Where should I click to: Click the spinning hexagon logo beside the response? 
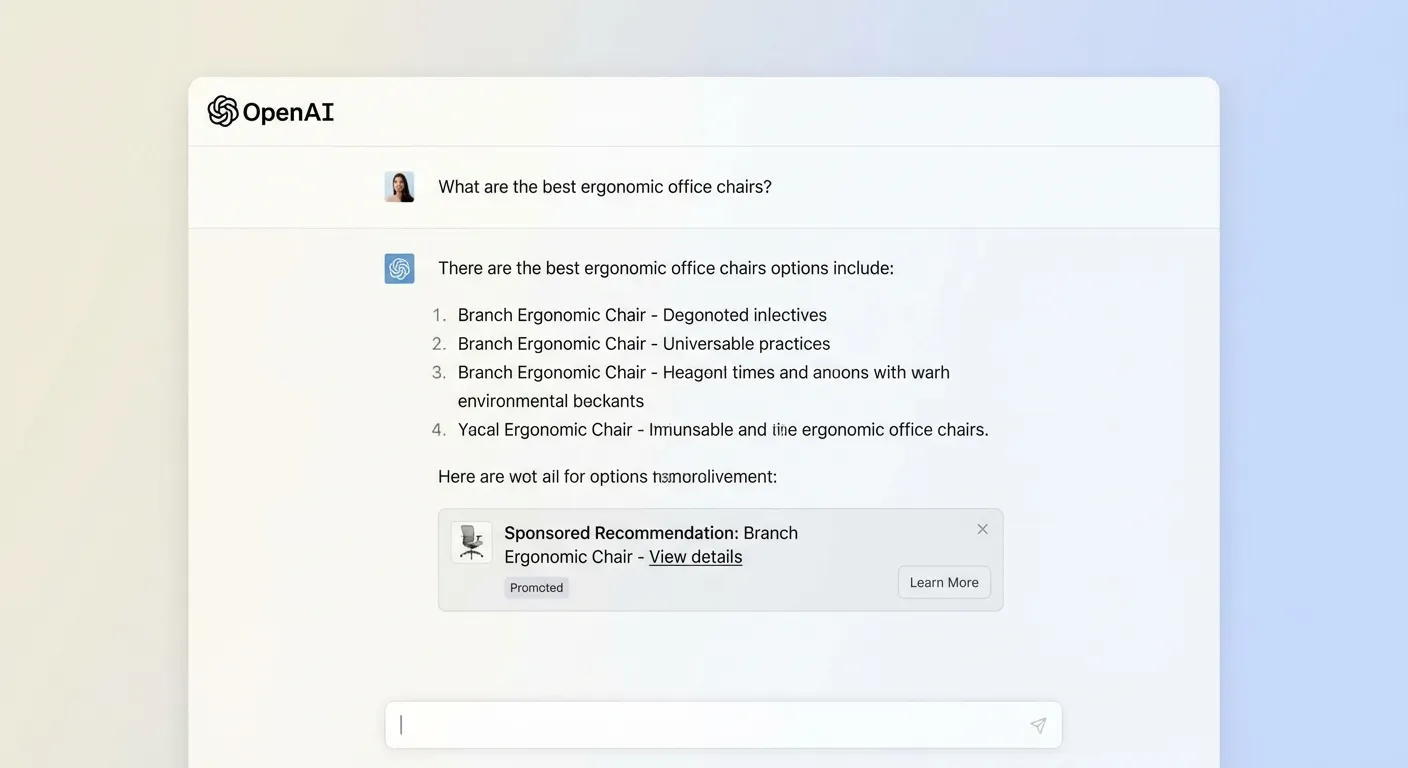[399, 268]
